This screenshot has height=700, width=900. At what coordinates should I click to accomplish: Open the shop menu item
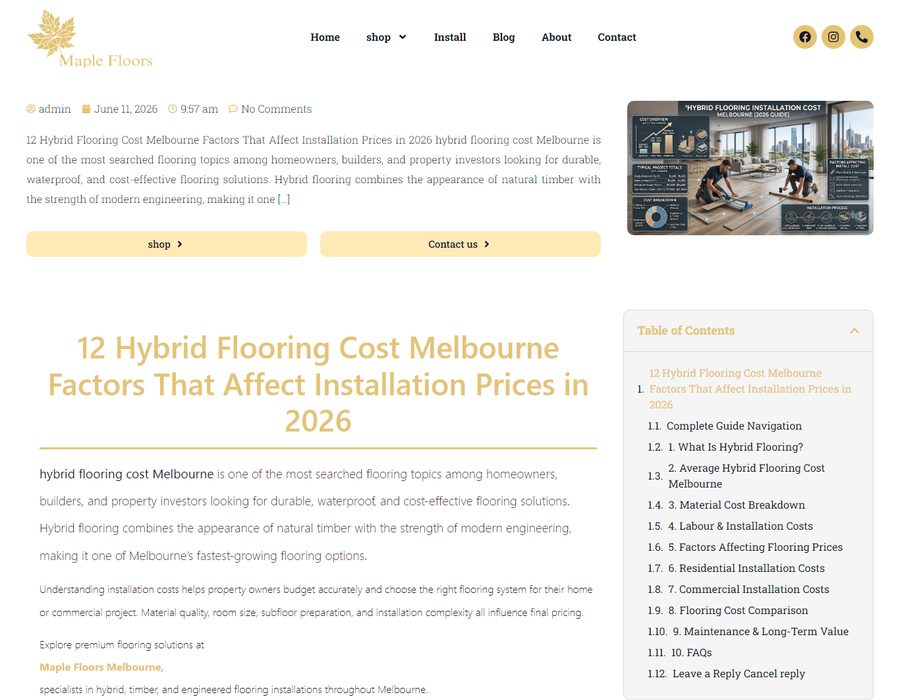point(378,37)
